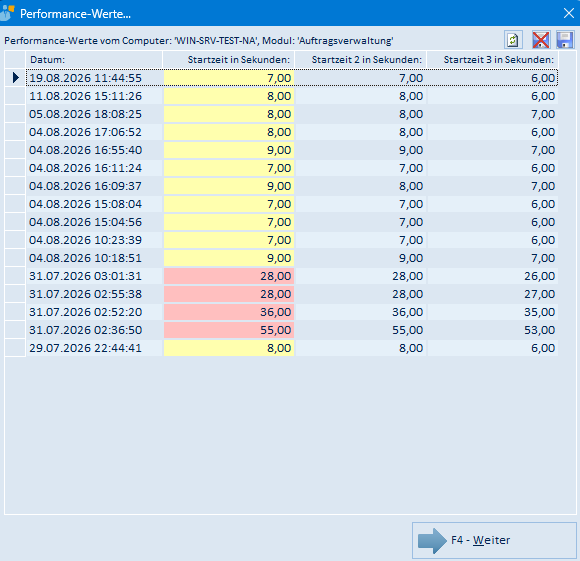Click the save floppy disk icon

point(565,40)
